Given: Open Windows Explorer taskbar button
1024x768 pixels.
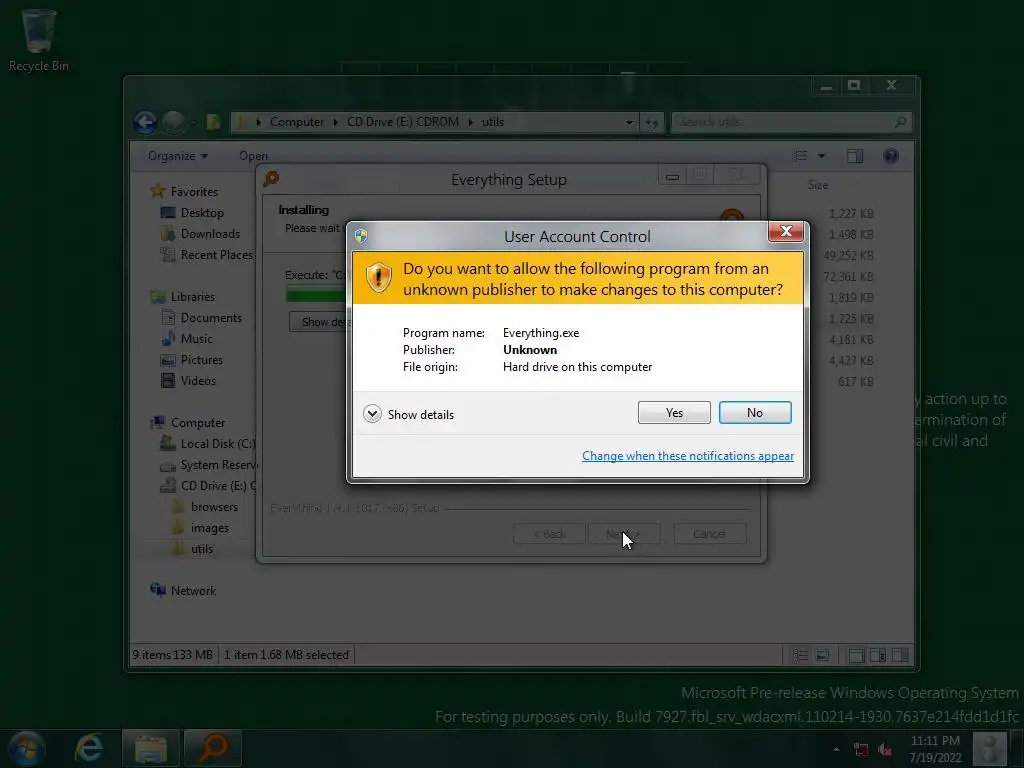Looking at the screenshot, I should 151,748.
